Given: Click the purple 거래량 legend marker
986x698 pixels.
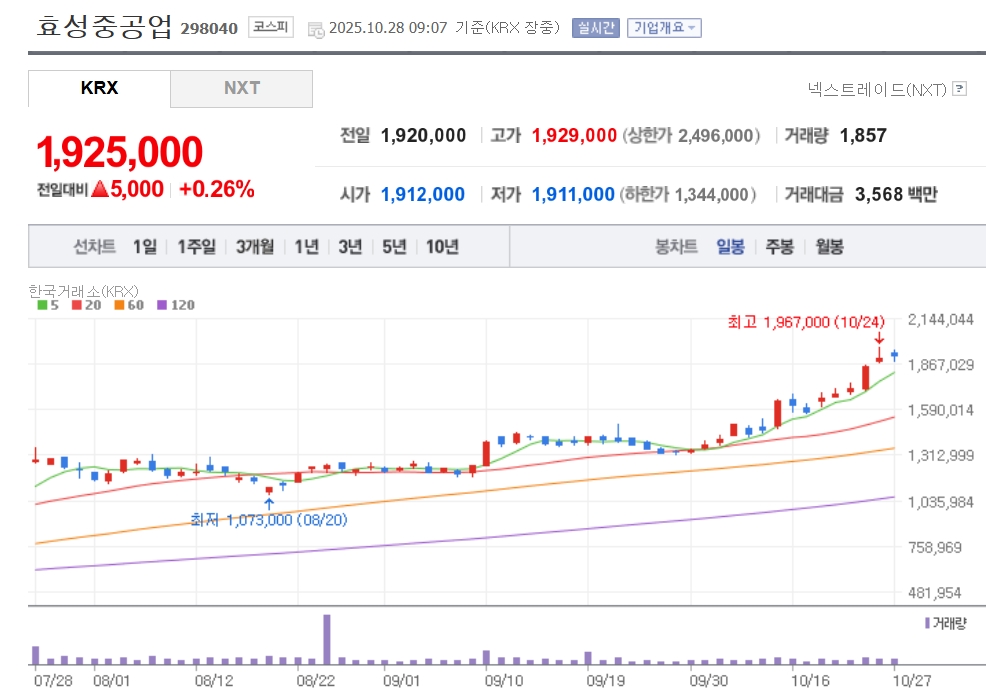Looking at the screenshot, I should pos(927,623).
